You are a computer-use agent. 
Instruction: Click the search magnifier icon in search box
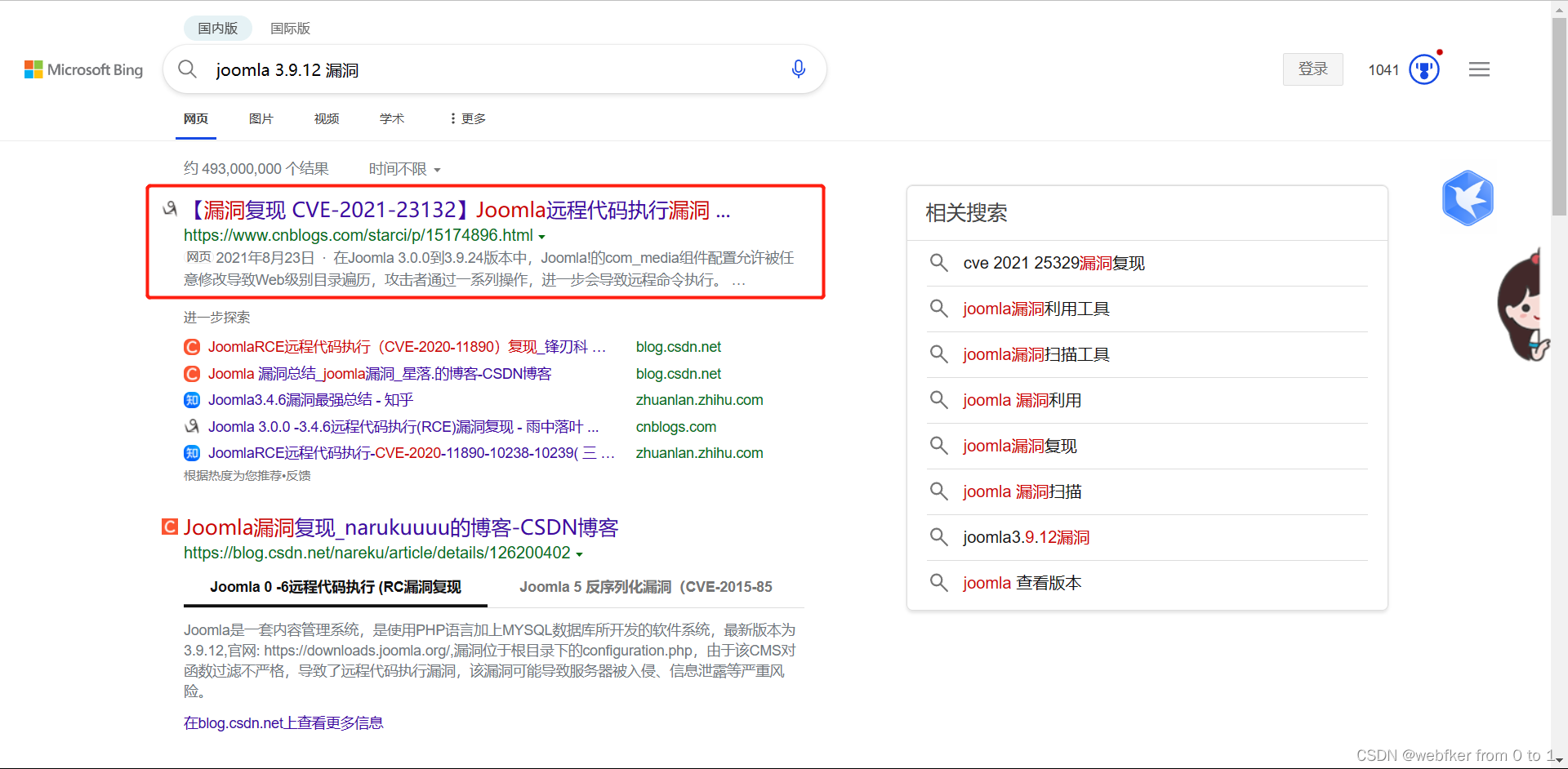click(187, 69)
